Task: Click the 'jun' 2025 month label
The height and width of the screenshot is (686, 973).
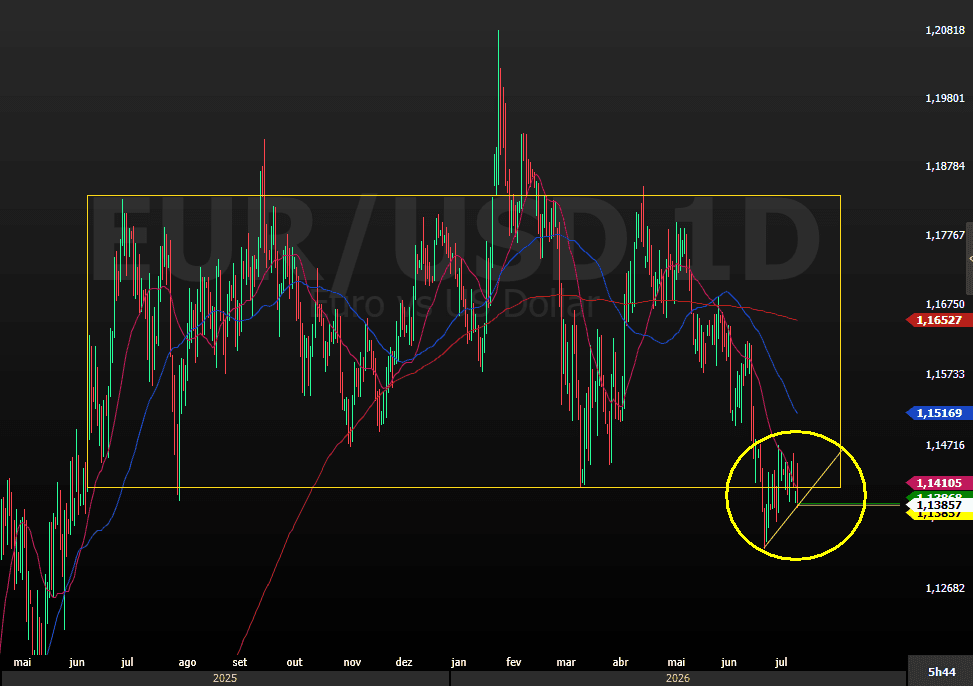Action: point(77,662)
